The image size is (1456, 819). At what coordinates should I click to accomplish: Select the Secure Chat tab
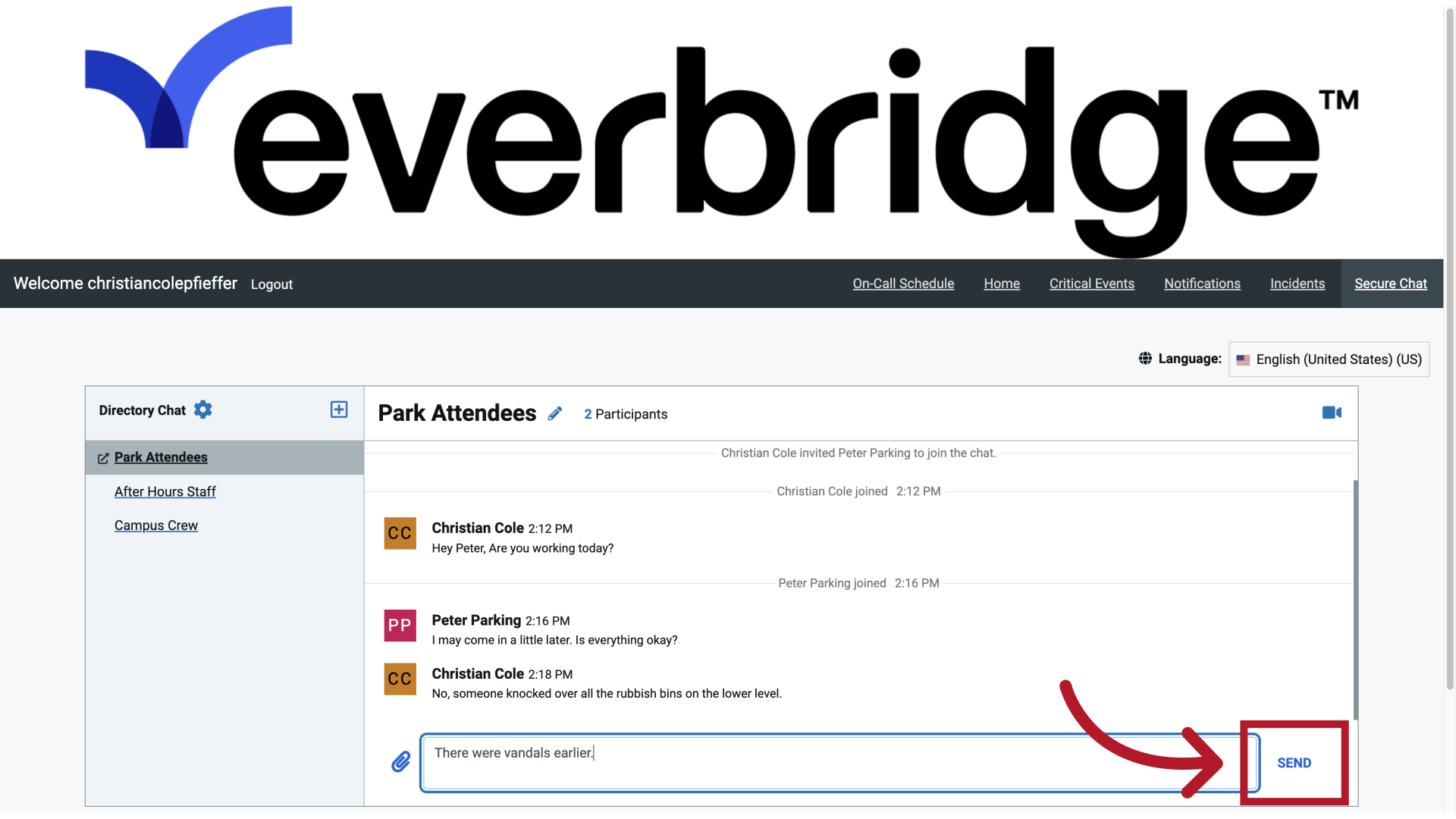pyautogui.click(x=1391, y=284)
